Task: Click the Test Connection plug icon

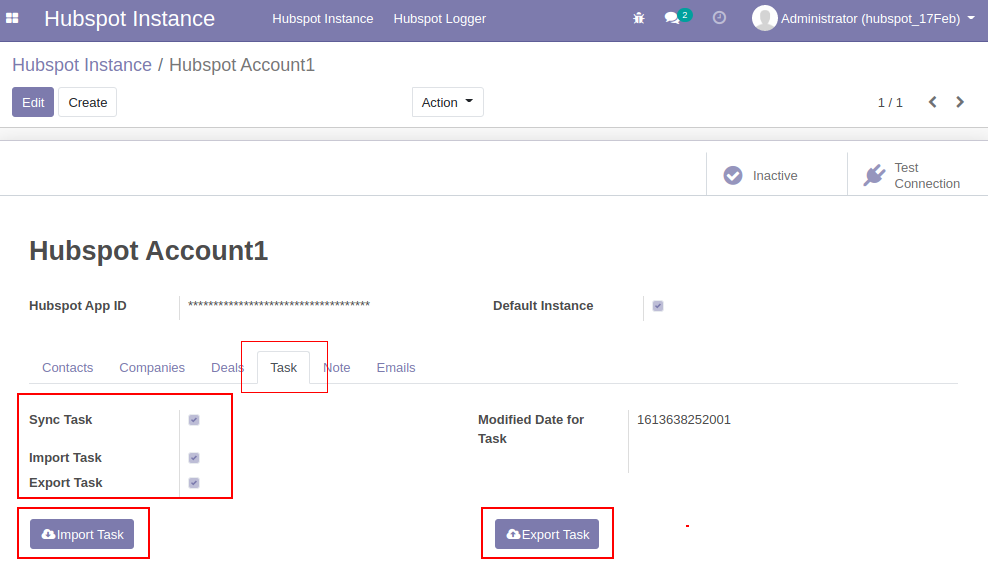Action: pos(875,175)
